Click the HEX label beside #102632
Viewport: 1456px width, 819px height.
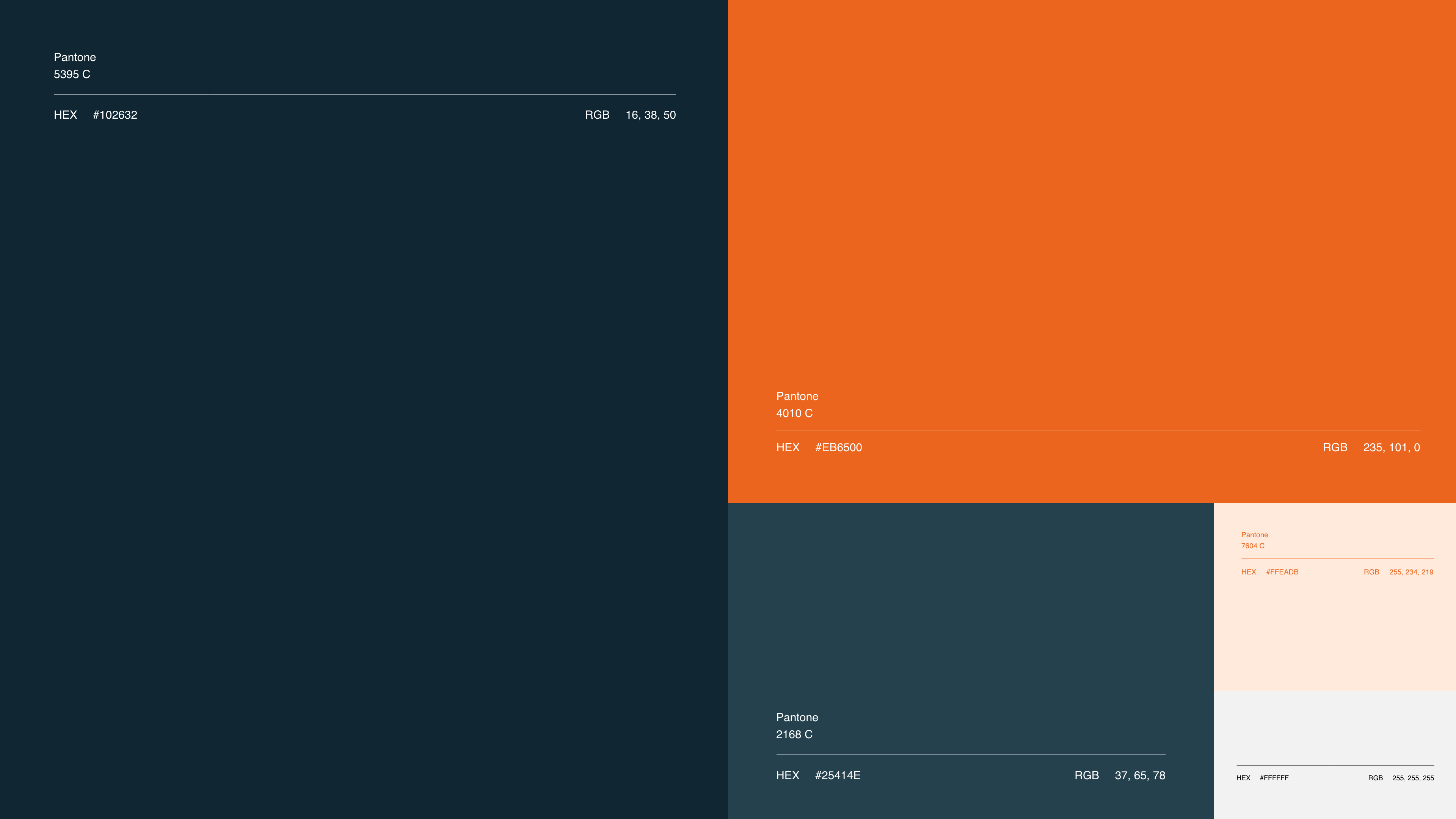point(65,115)
